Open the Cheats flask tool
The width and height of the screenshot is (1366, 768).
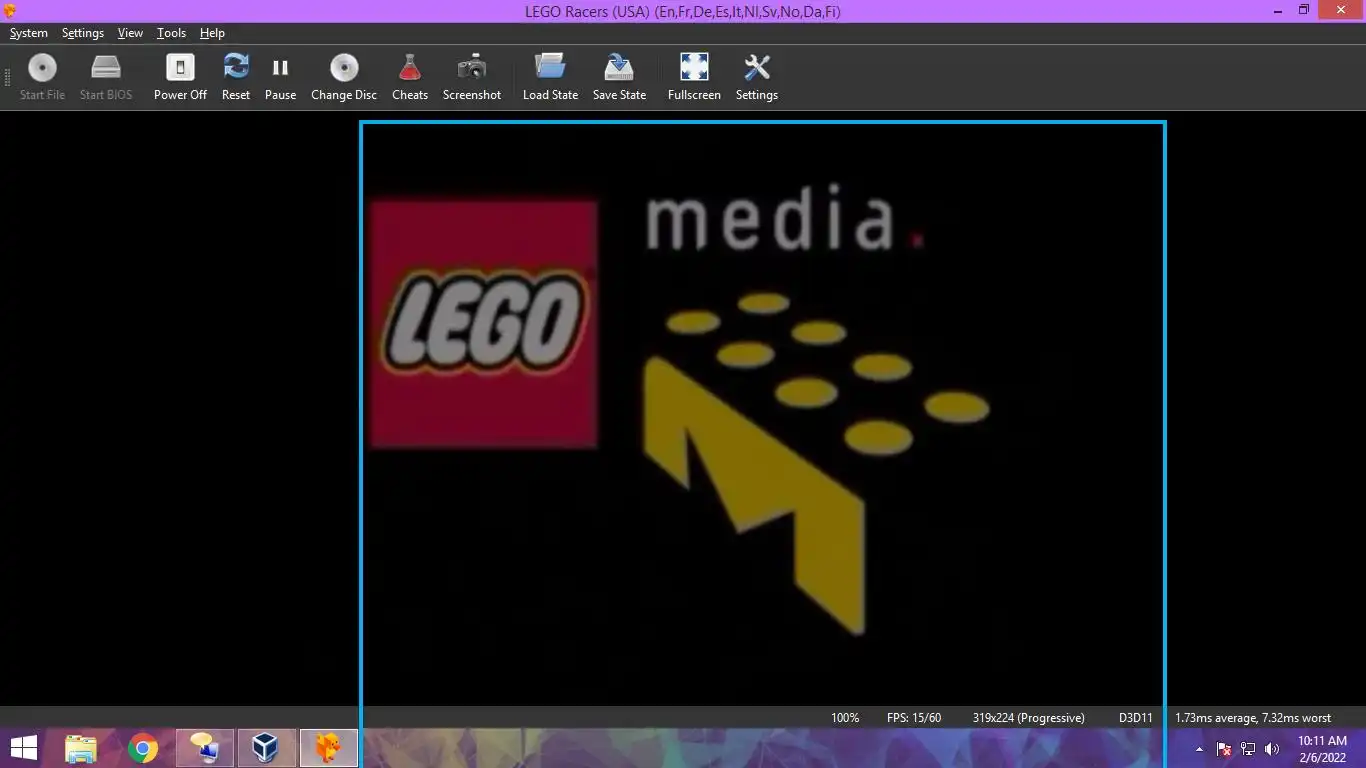tap(409, 77)
